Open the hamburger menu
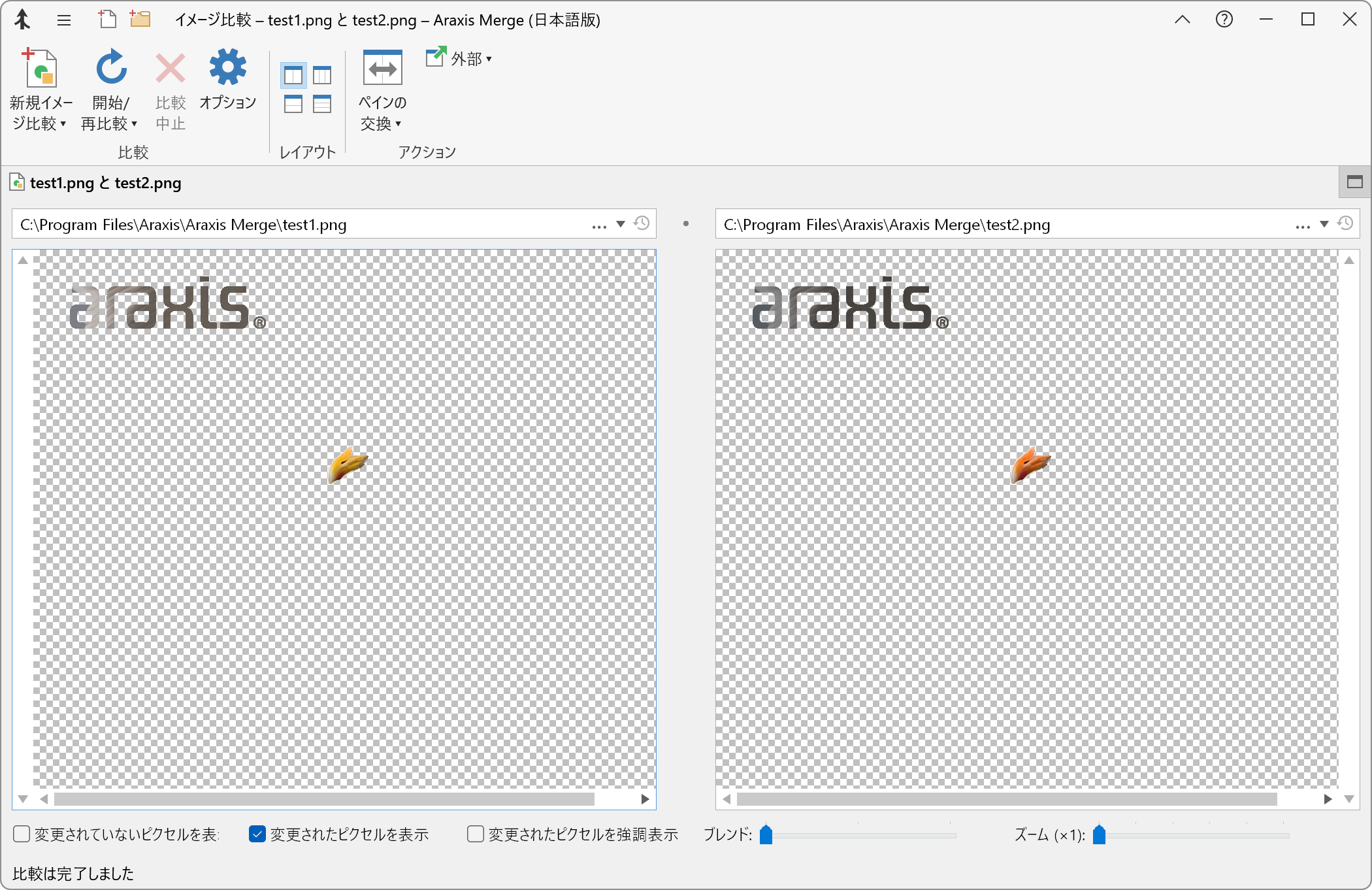 click(64, 20)
